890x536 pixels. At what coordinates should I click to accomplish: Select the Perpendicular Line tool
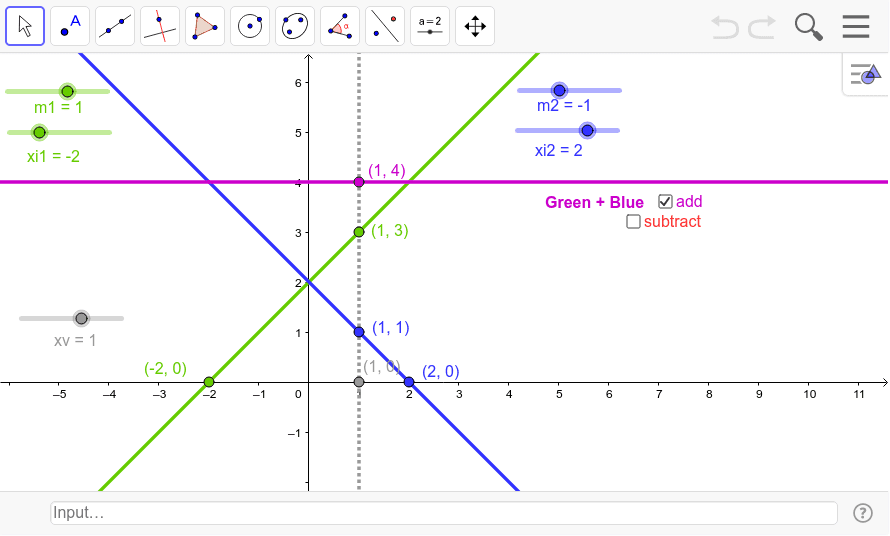pos(160,26)
